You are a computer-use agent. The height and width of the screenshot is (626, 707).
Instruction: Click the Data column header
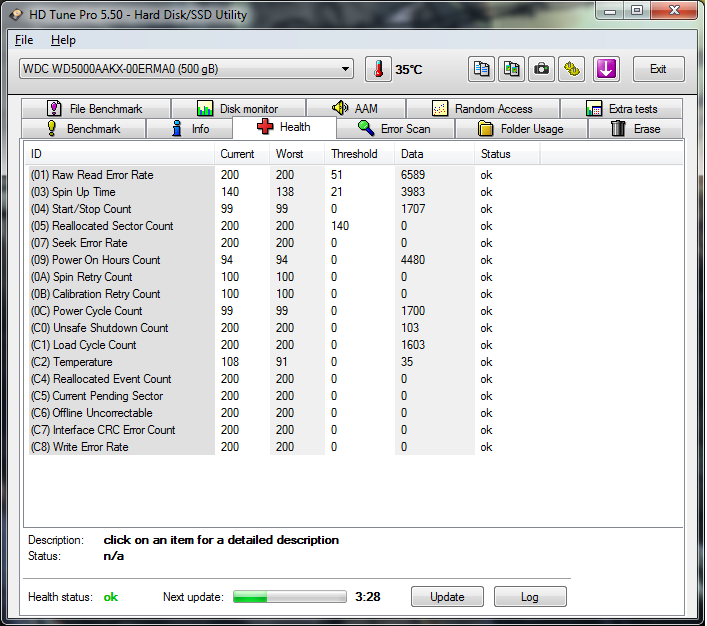tap(435, 154)
